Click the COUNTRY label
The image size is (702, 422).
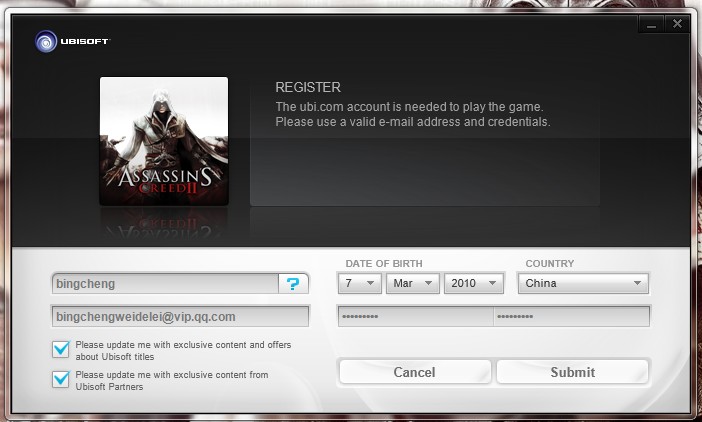550,264
